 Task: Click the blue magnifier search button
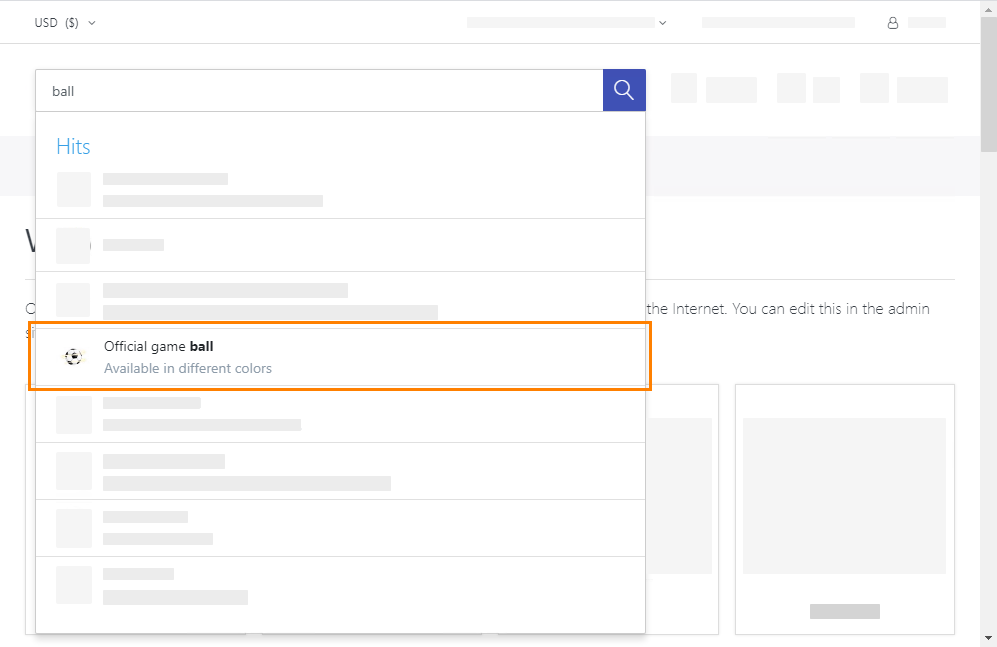tap(624, 90)
